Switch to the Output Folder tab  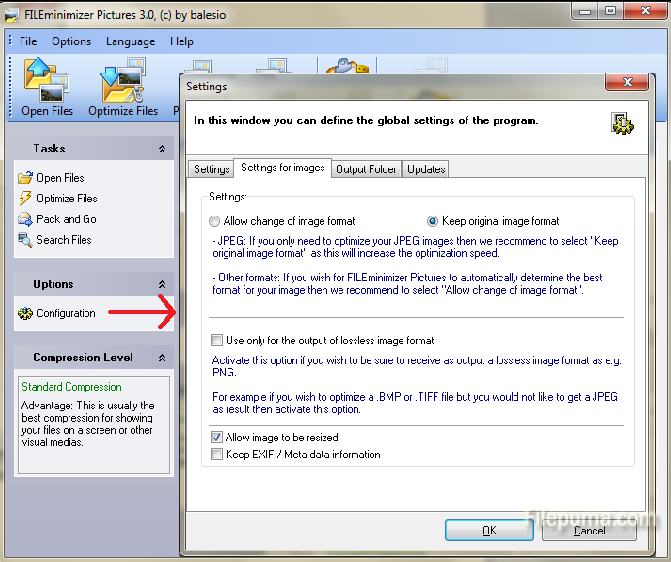(x=367, y=169)
